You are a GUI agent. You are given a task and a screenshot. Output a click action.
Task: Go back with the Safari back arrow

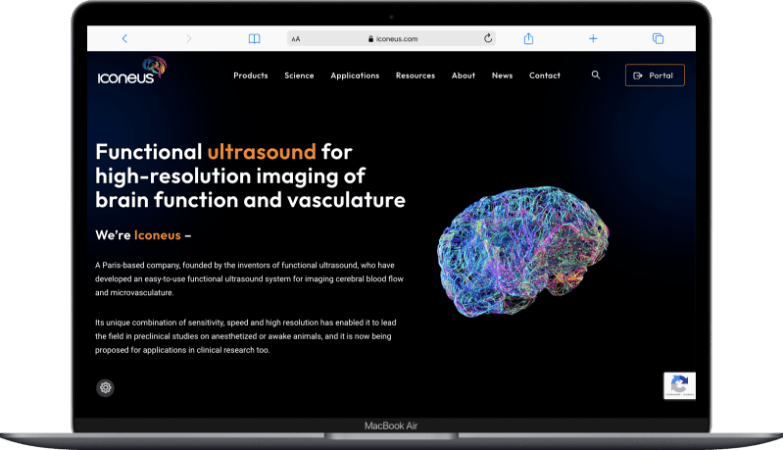tap(125, 38)
